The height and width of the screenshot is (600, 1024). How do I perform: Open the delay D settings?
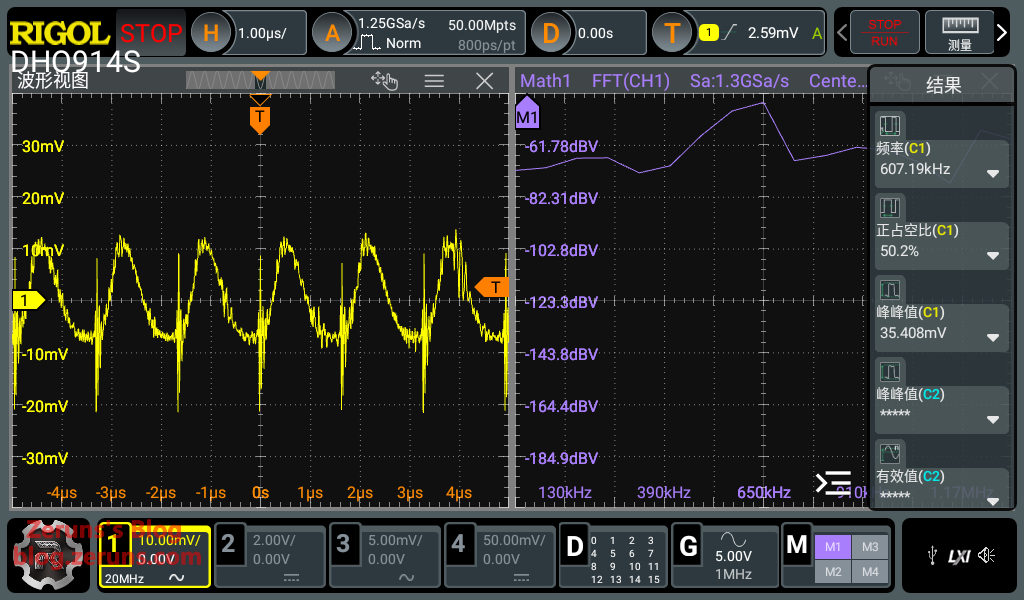point(550,33)
